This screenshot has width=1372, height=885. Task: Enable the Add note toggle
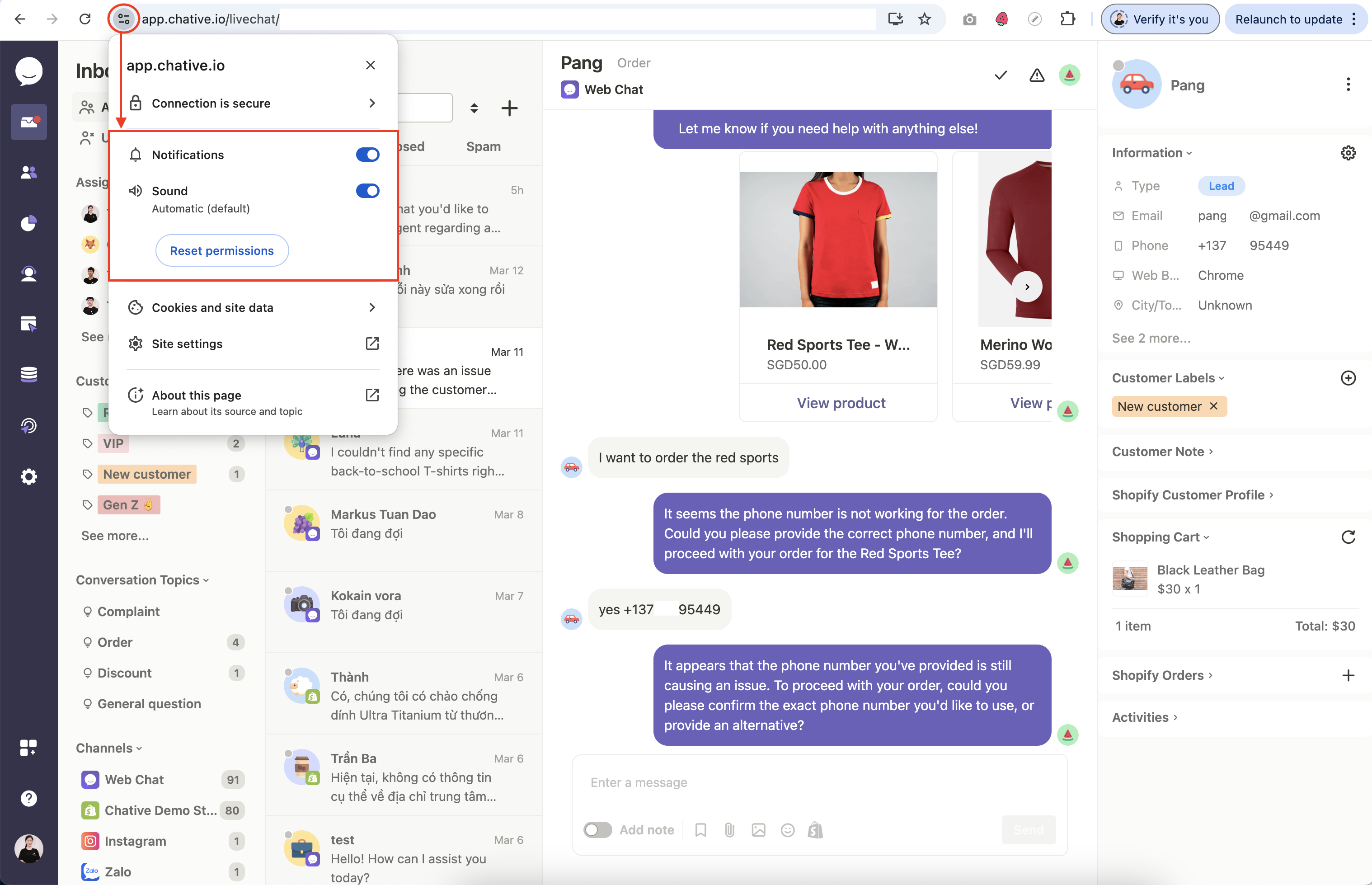597,830
